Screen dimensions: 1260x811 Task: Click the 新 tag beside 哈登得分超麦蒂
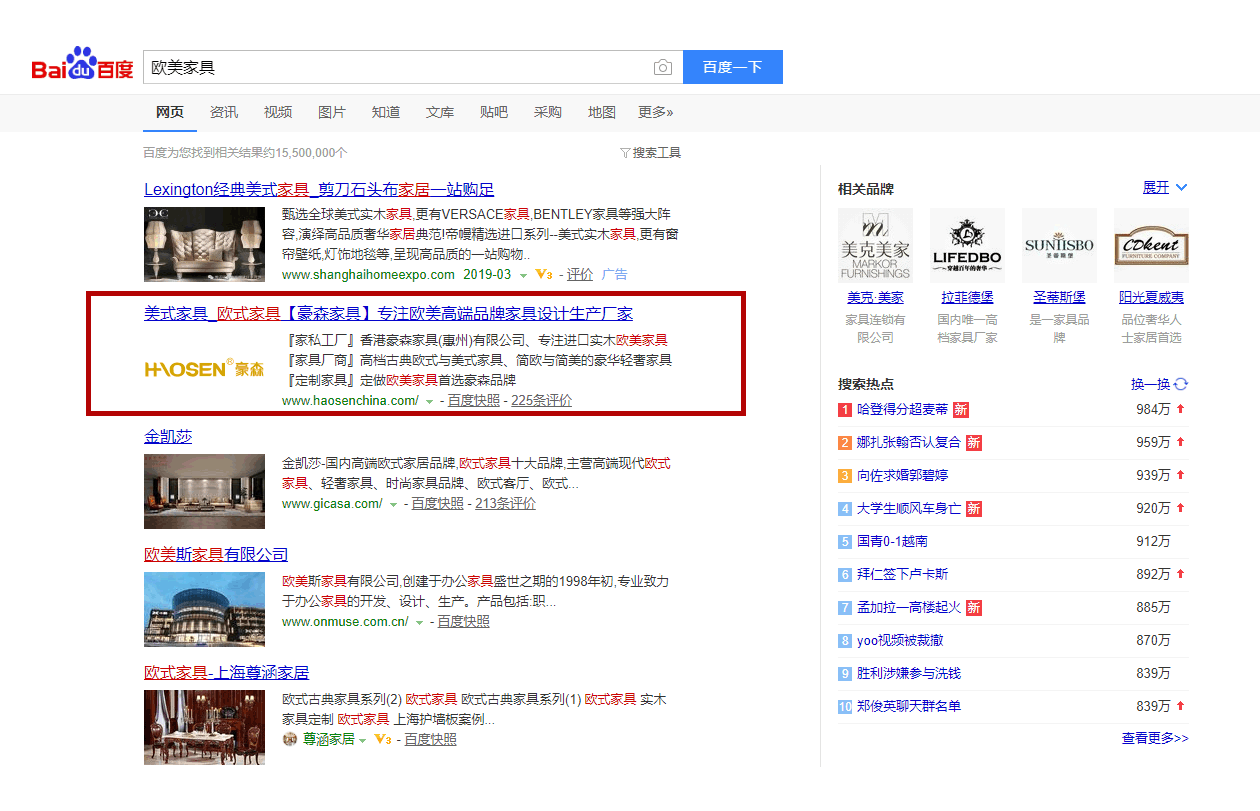coord(961,409)
